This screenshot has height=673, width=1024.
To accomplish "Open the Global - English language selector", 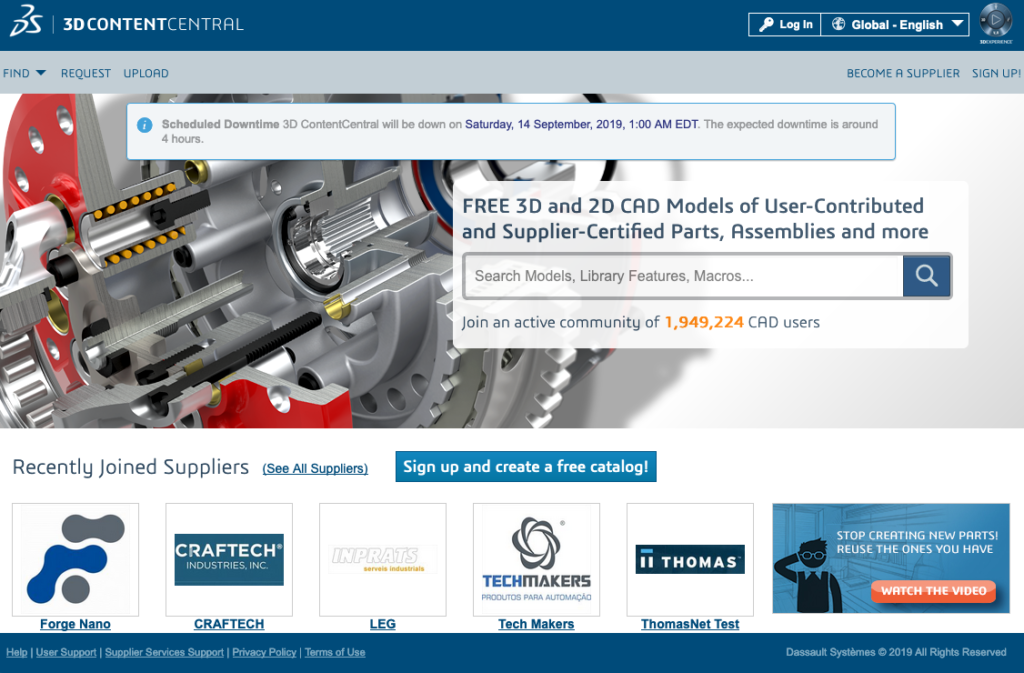I will click(895, 25).
